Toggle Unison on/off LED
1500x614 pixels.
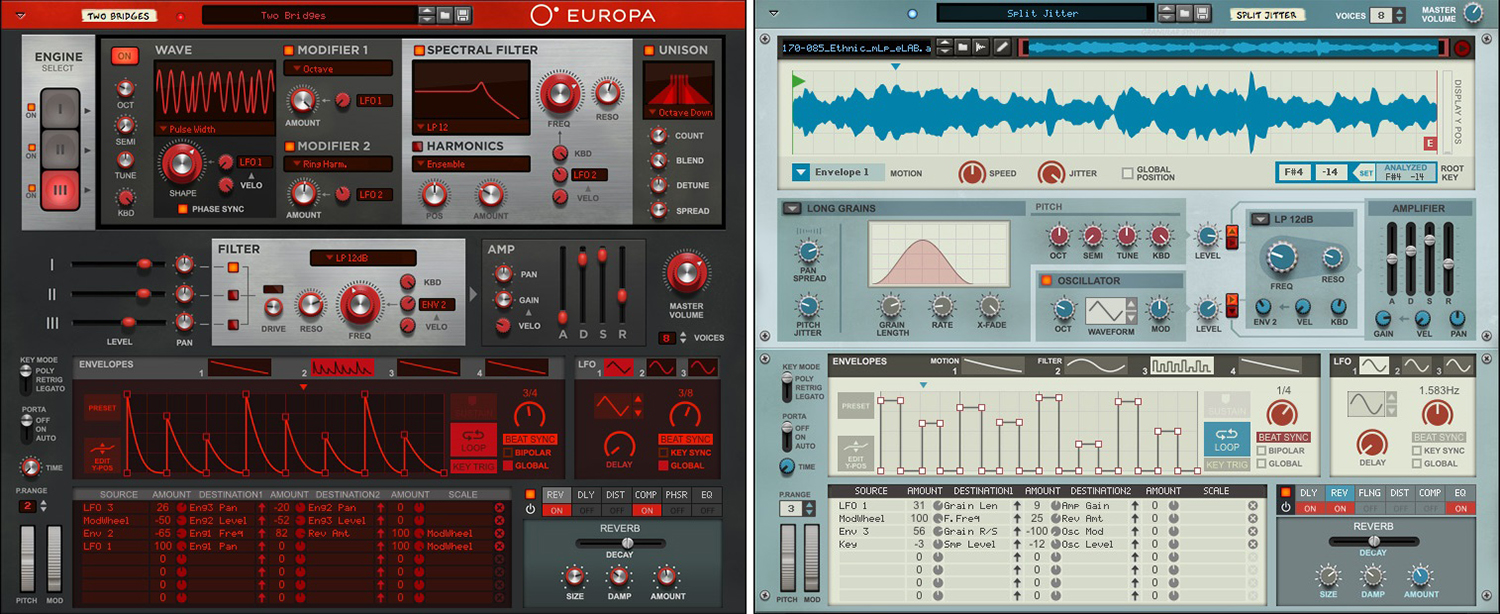tap(649, 50)
